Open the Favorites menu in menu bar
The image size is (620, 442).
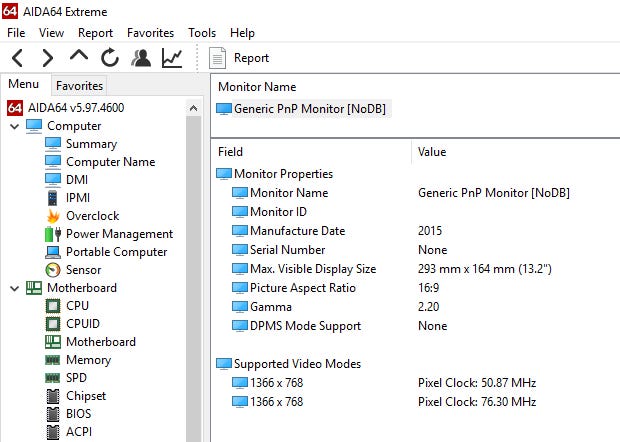click(x=150, y=33)
